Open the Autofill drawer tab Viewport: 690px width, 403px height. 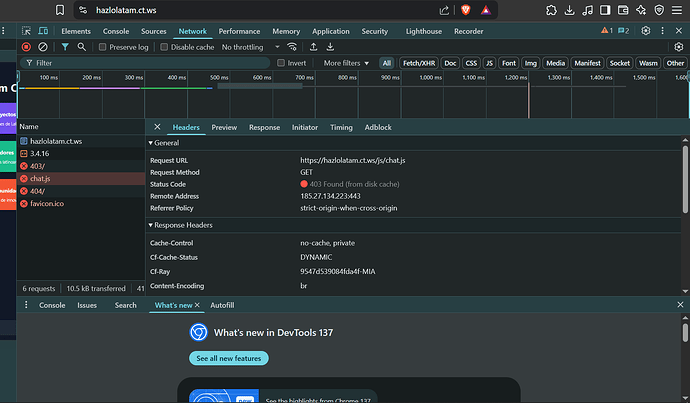click(222, 305)
